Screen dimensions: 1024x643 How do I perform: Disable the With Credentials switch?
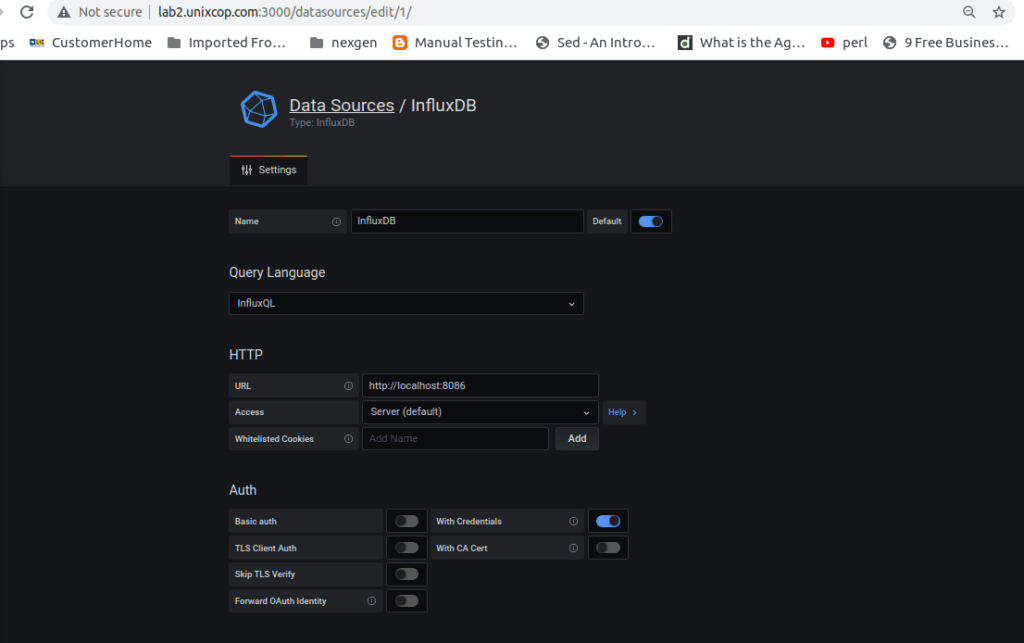[x=608, y=521]
